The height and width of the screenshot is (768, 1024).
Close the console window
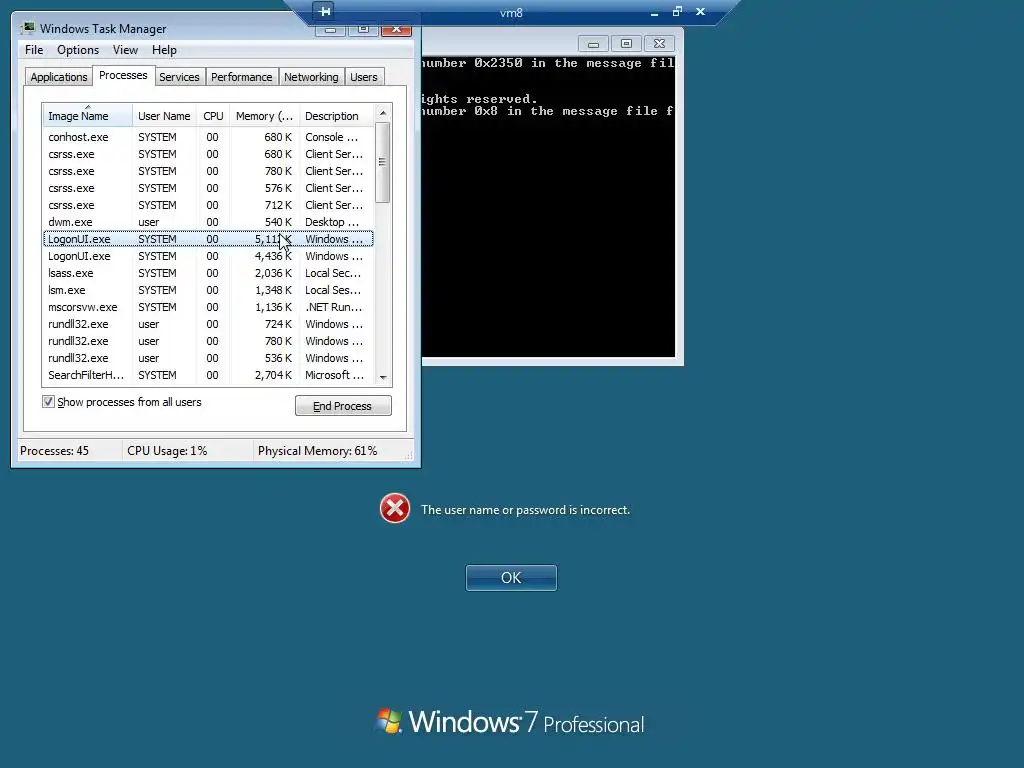point(660,44)
